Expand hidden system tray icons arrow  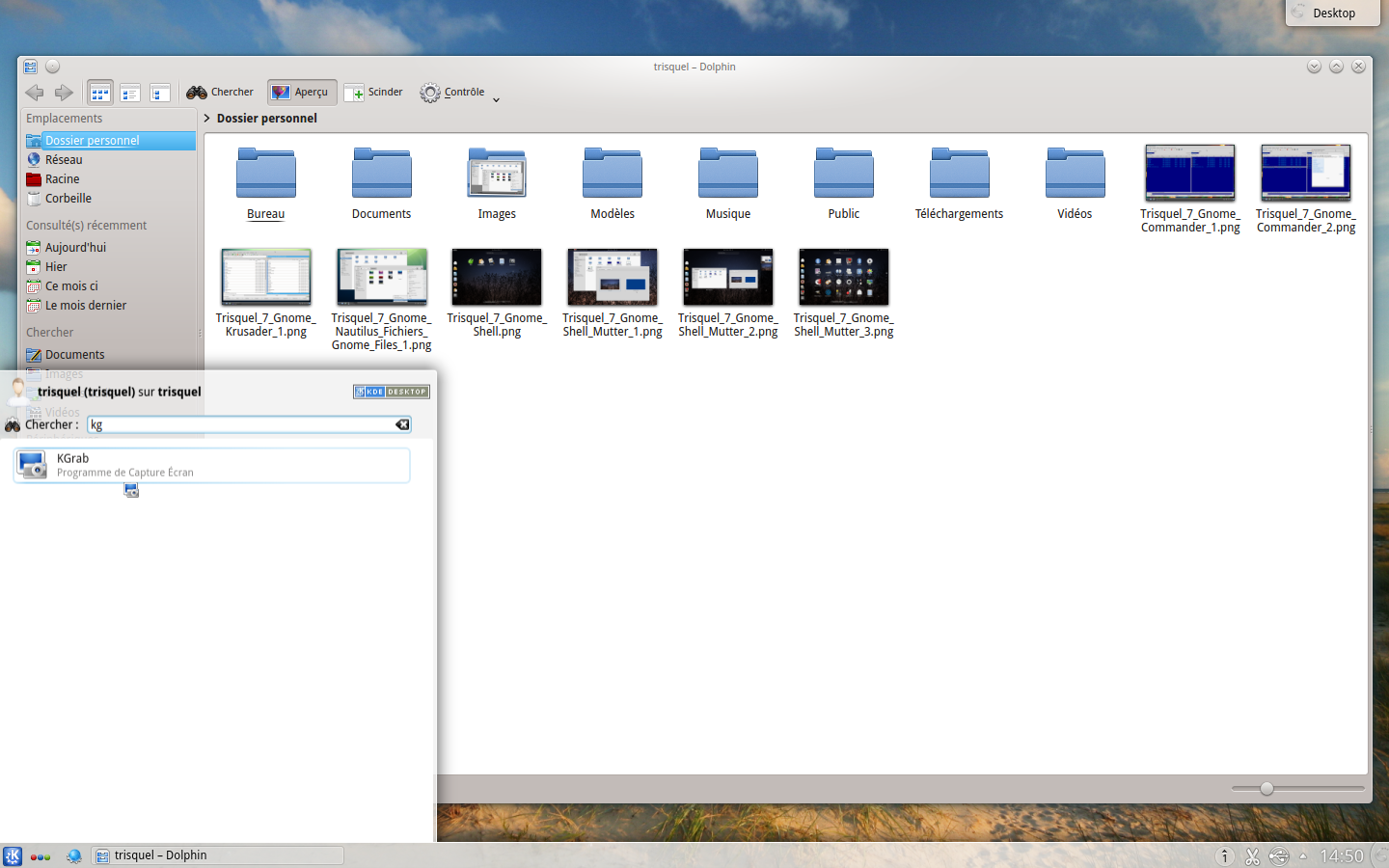click(x=1303, y=856)
